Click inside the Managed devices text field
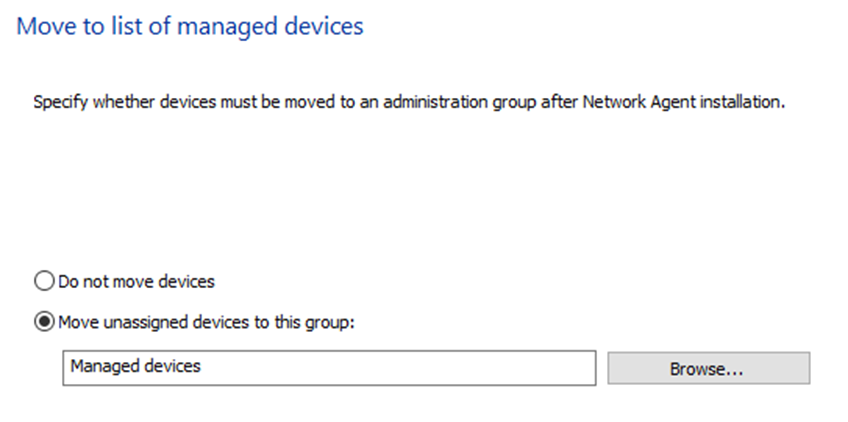Viewport: 848px width, 422px height. click(x=328, y=367)
